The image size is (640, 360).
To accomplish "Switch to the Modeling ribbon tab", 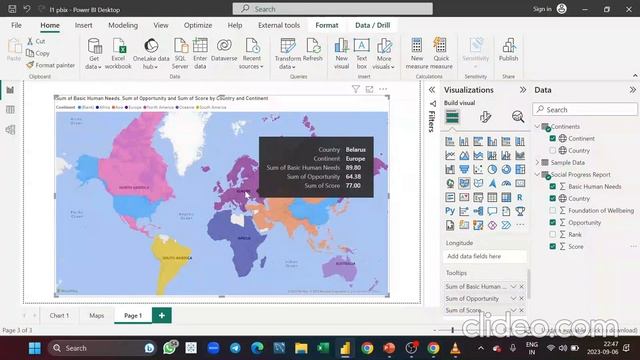I will (x=123, y=25).
